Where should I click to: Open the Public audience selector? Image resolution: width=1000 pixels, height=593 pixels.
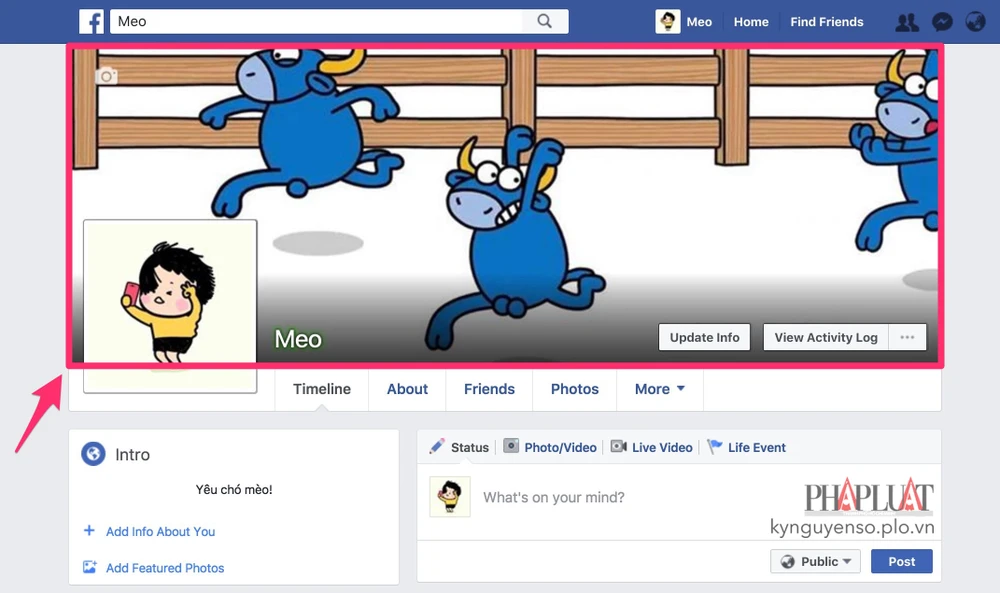(x=814, y=561)
